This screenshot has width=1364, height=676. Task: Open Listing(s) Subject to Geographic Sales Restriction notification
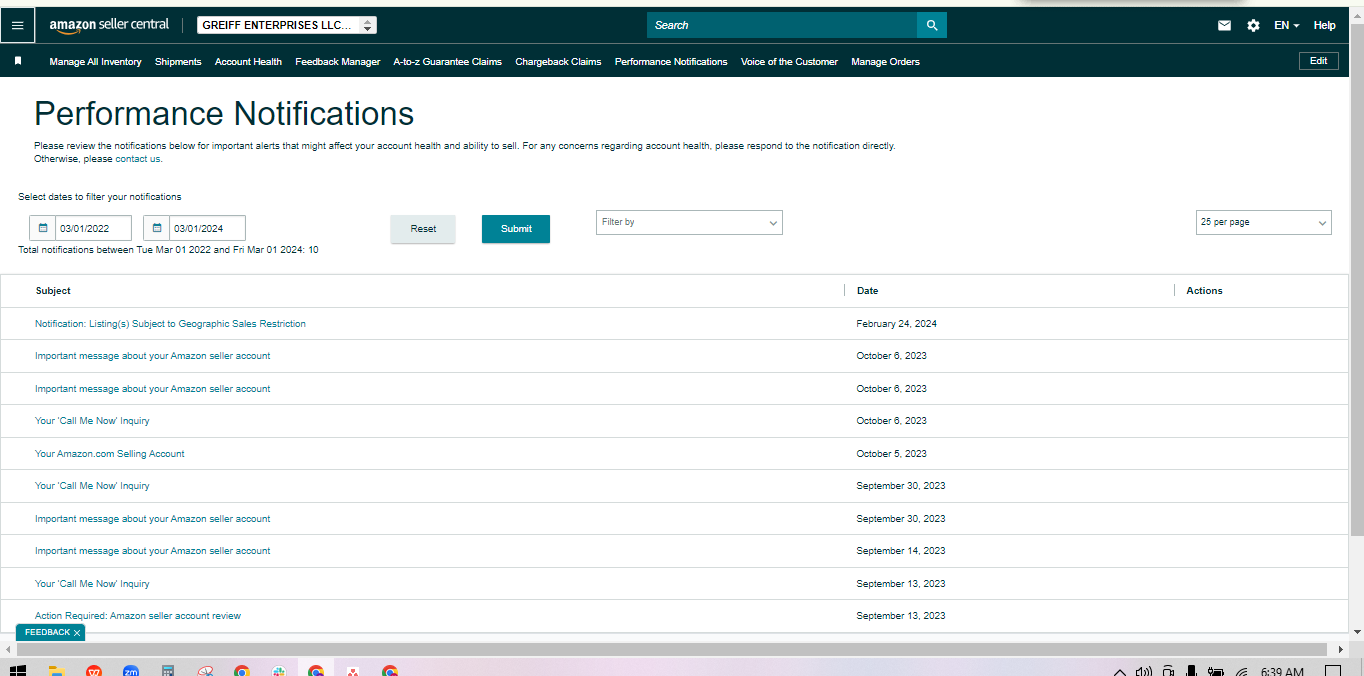170,324
